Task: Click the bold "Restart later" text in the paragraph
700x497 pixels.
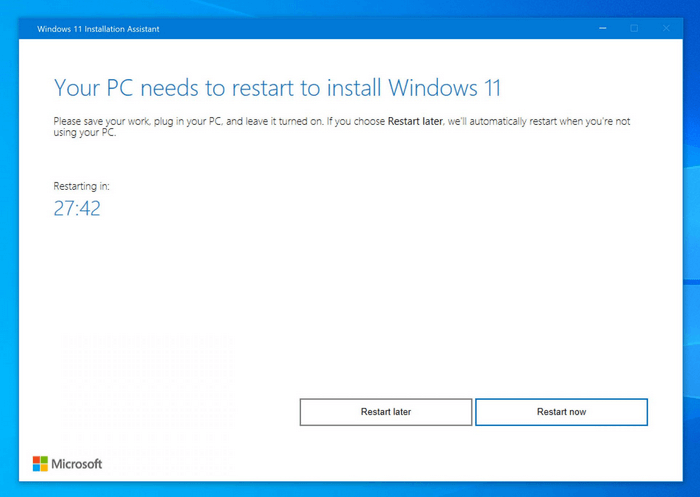Action: (x=416, y=121)
